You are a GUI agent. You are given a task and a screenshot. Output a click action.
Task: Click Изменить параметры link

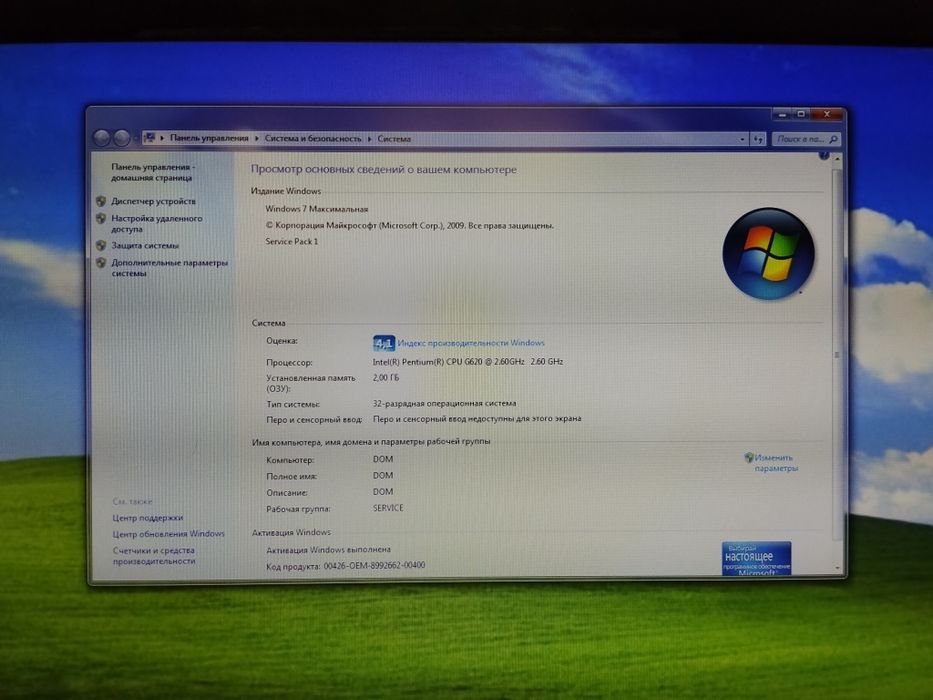pos(776,463)
